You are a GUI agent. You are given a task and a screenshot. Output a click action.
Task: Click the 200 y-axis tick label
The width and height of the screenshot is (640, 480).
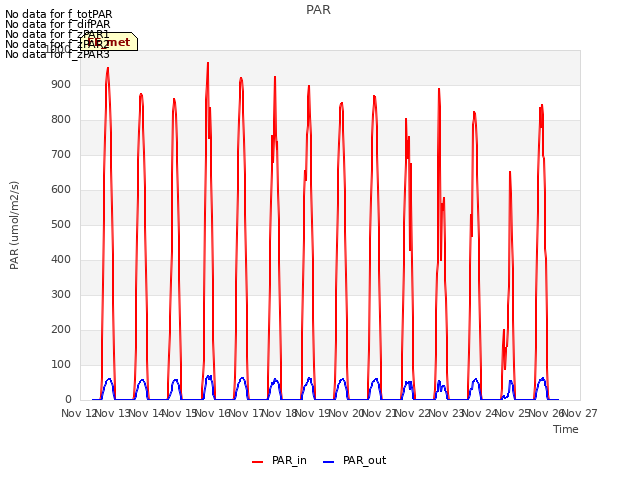pyautogui.click(x=61, y=329)
